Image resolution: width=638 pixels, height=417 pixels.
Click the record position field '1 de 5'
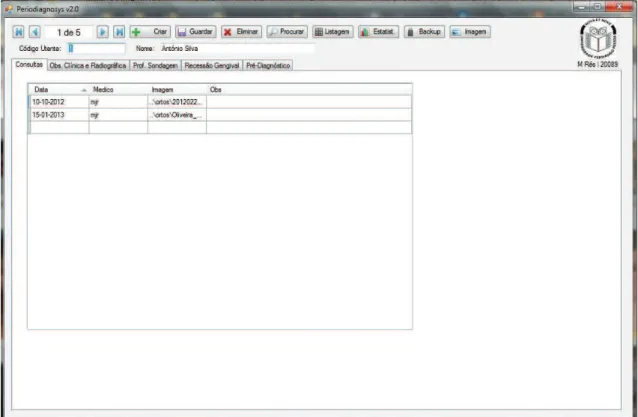tap(68, 32)
